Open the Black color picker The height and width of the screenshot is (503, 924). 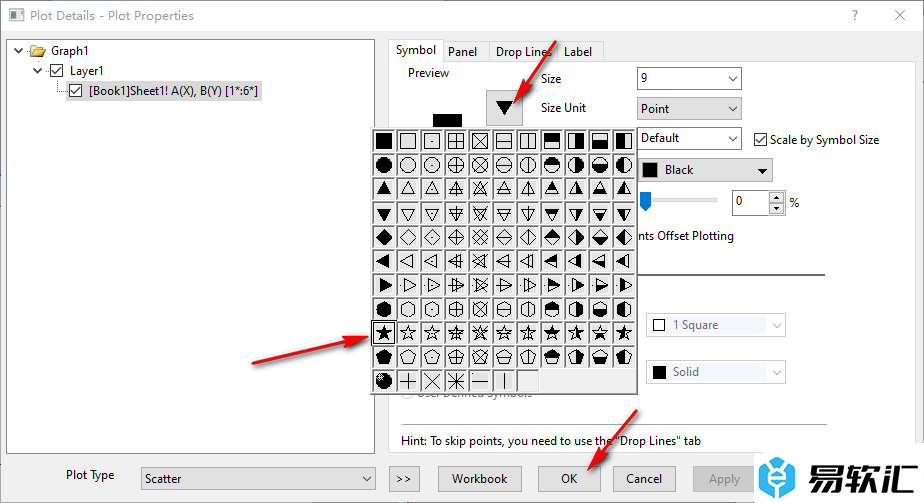click(705, 170)
